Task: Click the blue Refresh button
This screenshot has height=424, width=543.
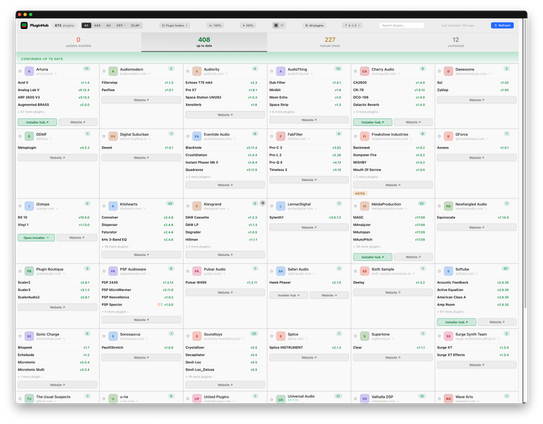Action: click(502, 25)
